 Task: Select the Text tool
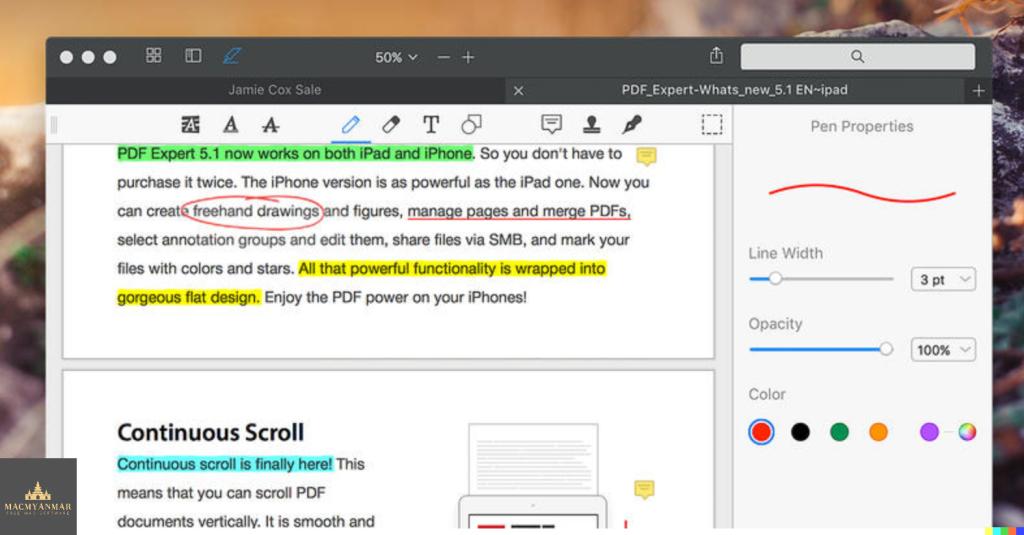coord(431,124)
